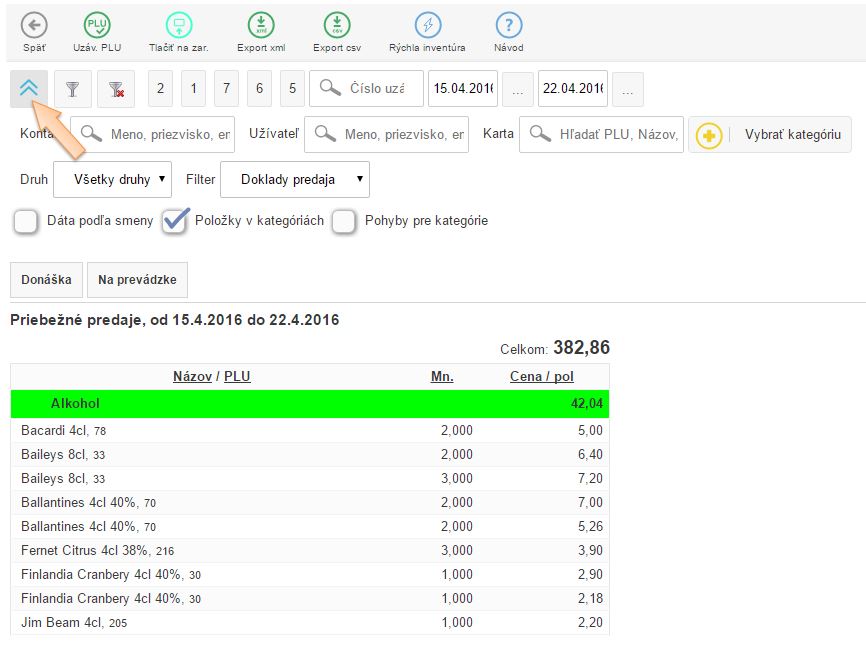Apply the funnel filter icon

tap(72, 89)
